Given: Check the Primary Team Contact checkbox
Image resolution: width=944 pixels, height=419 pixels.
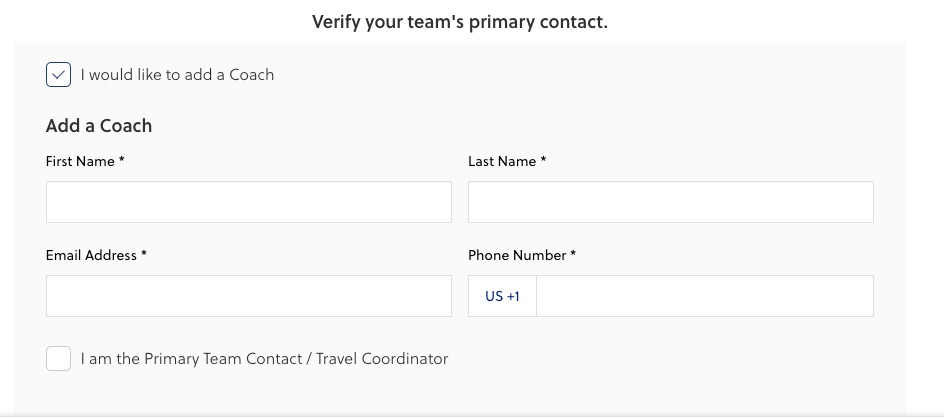Looking at the screenshot, I should pyautogui.click(x=58, y=358).
